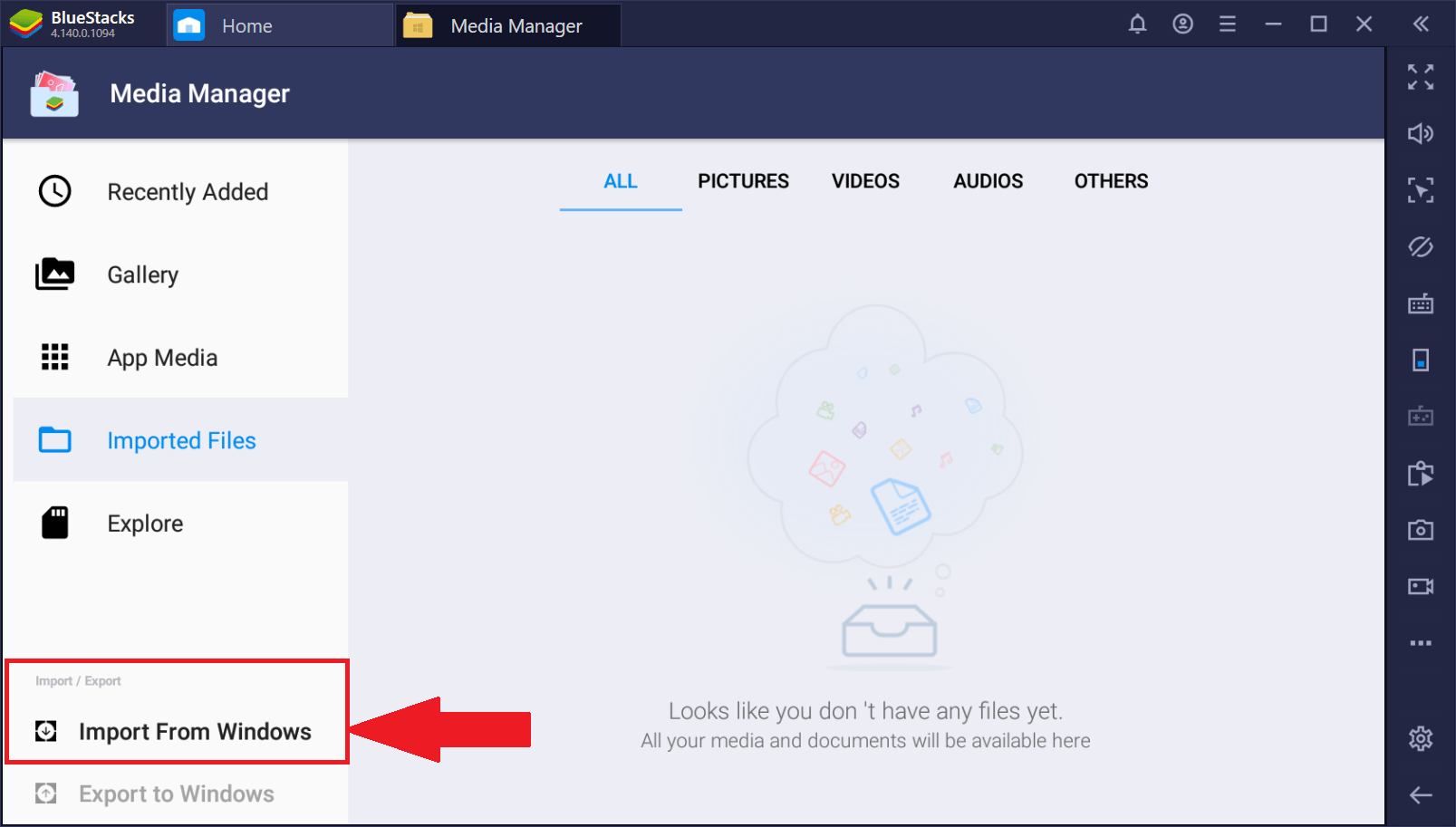Click the back arrow icon
Screen dimensions: 1456x827
1421,795
